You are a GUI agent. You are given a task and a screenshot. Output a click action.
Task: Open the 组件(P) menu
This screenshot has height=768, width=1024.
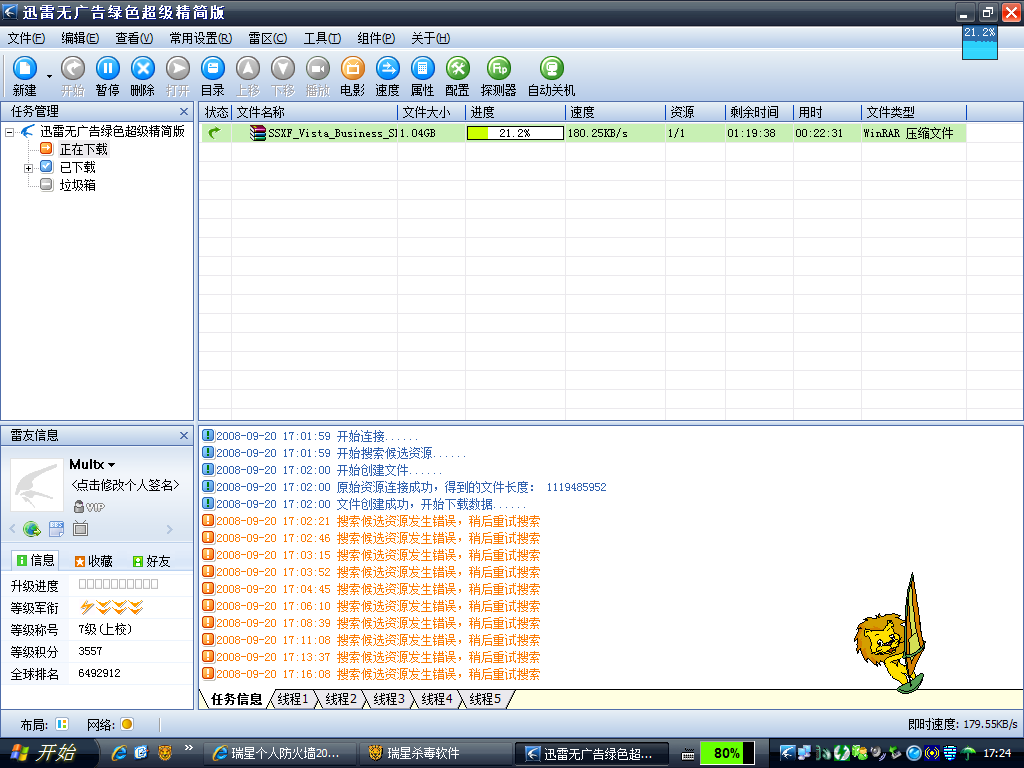point(376,39)
